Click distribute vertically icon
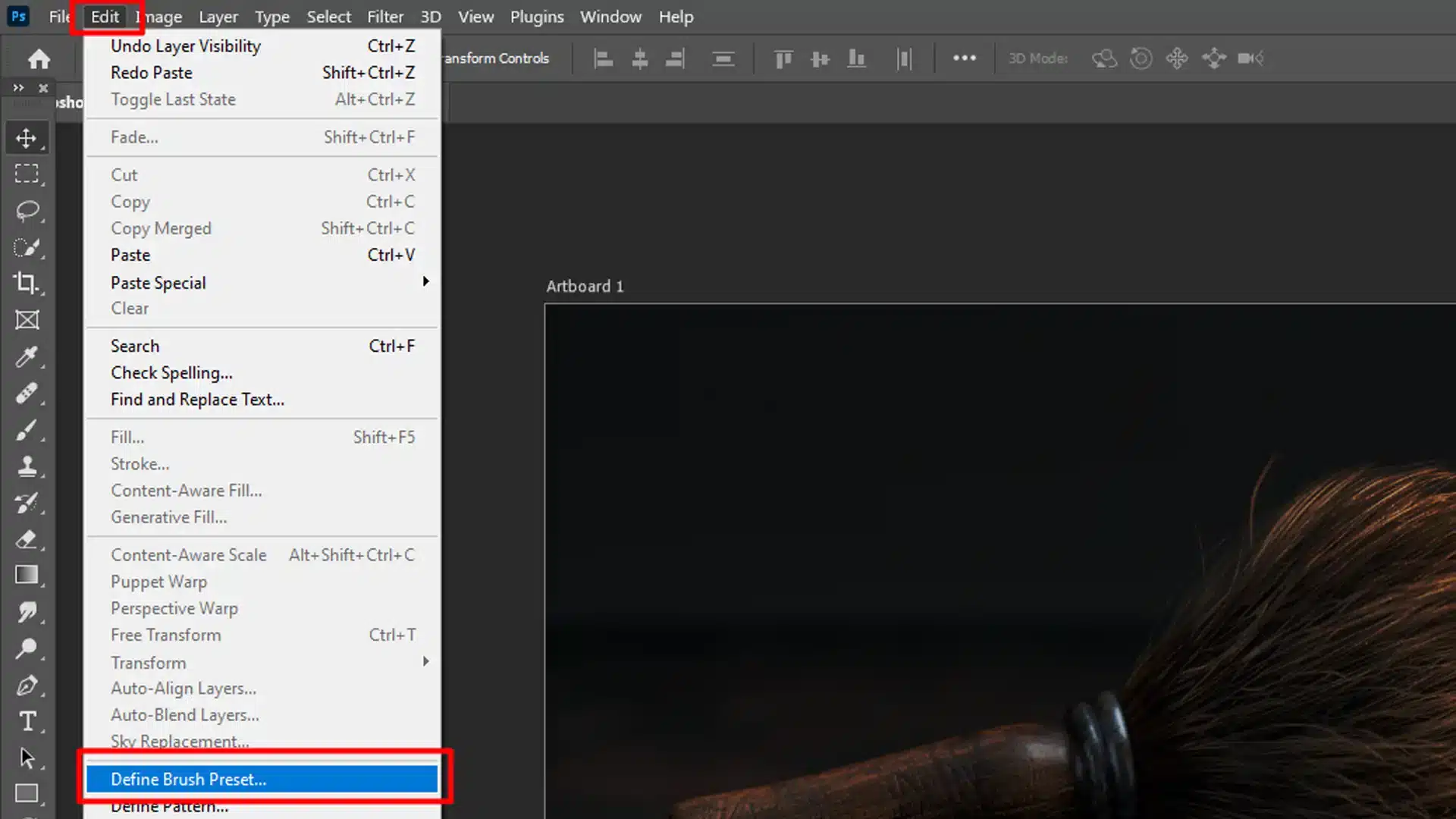The image size is (1456, 819). (x=723, y=58)
